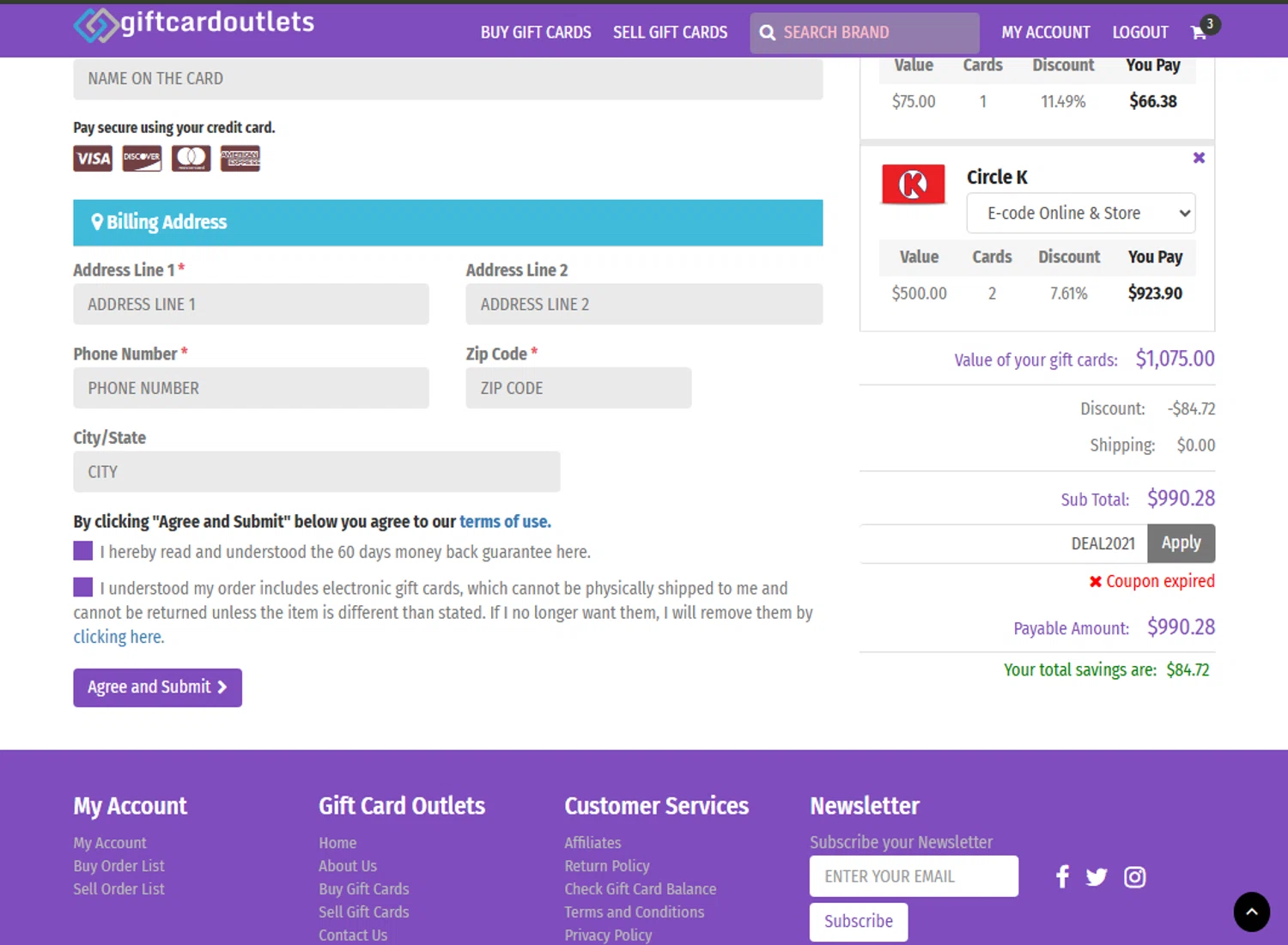Screen dimensions: 1288x945
Task: Click the giftcardoutlets logo
Action: click(194, 24)
